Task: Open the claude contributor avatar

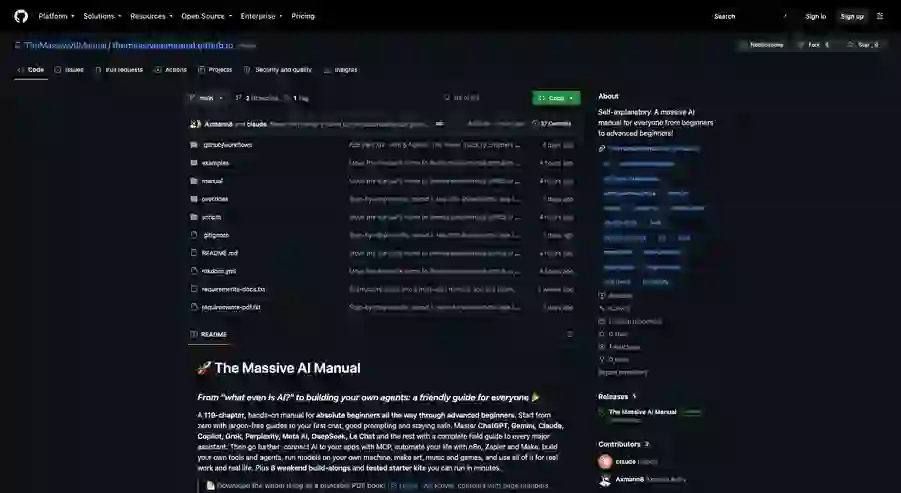Action: [605, 461]
